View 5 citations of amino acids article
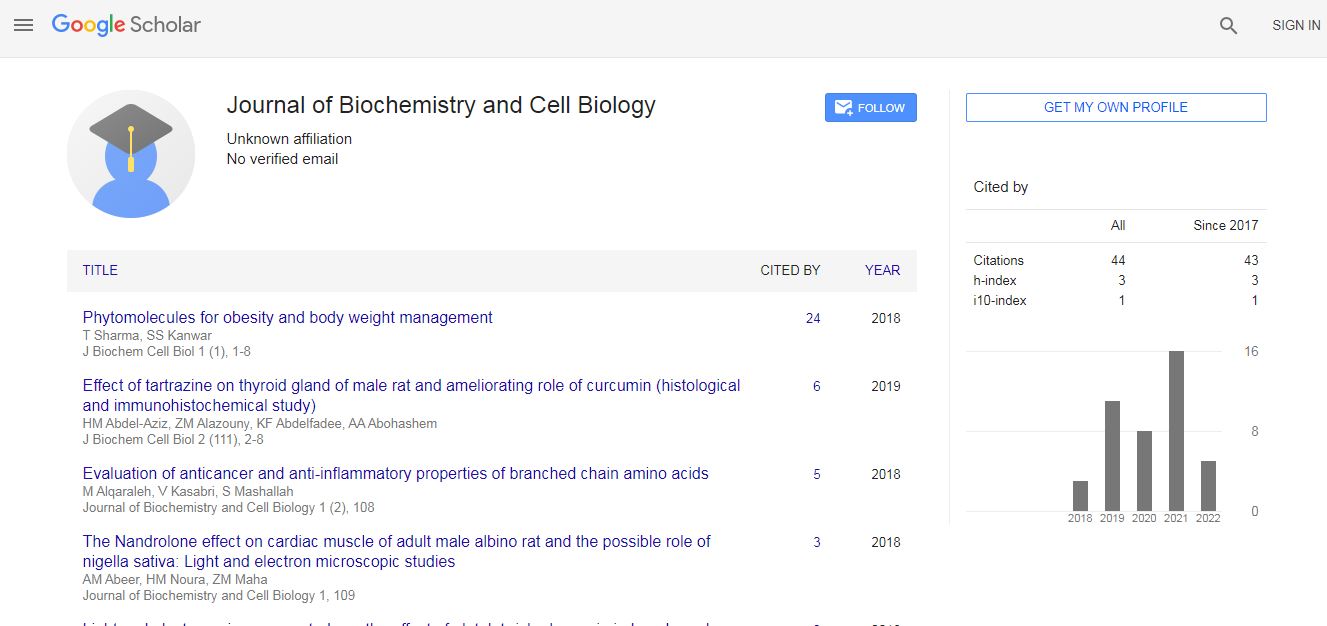The image size is (1327, 626). (x=816, y=475)
